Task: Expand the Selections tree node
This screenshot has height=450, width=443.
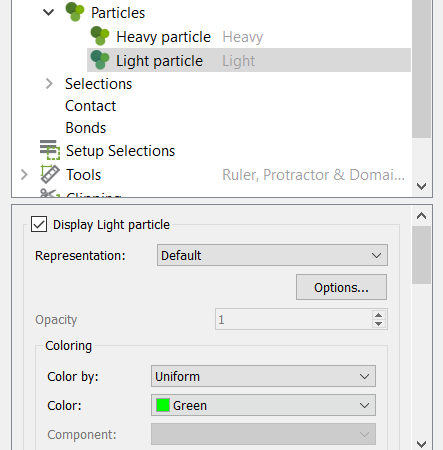Action: click(49, 84)
